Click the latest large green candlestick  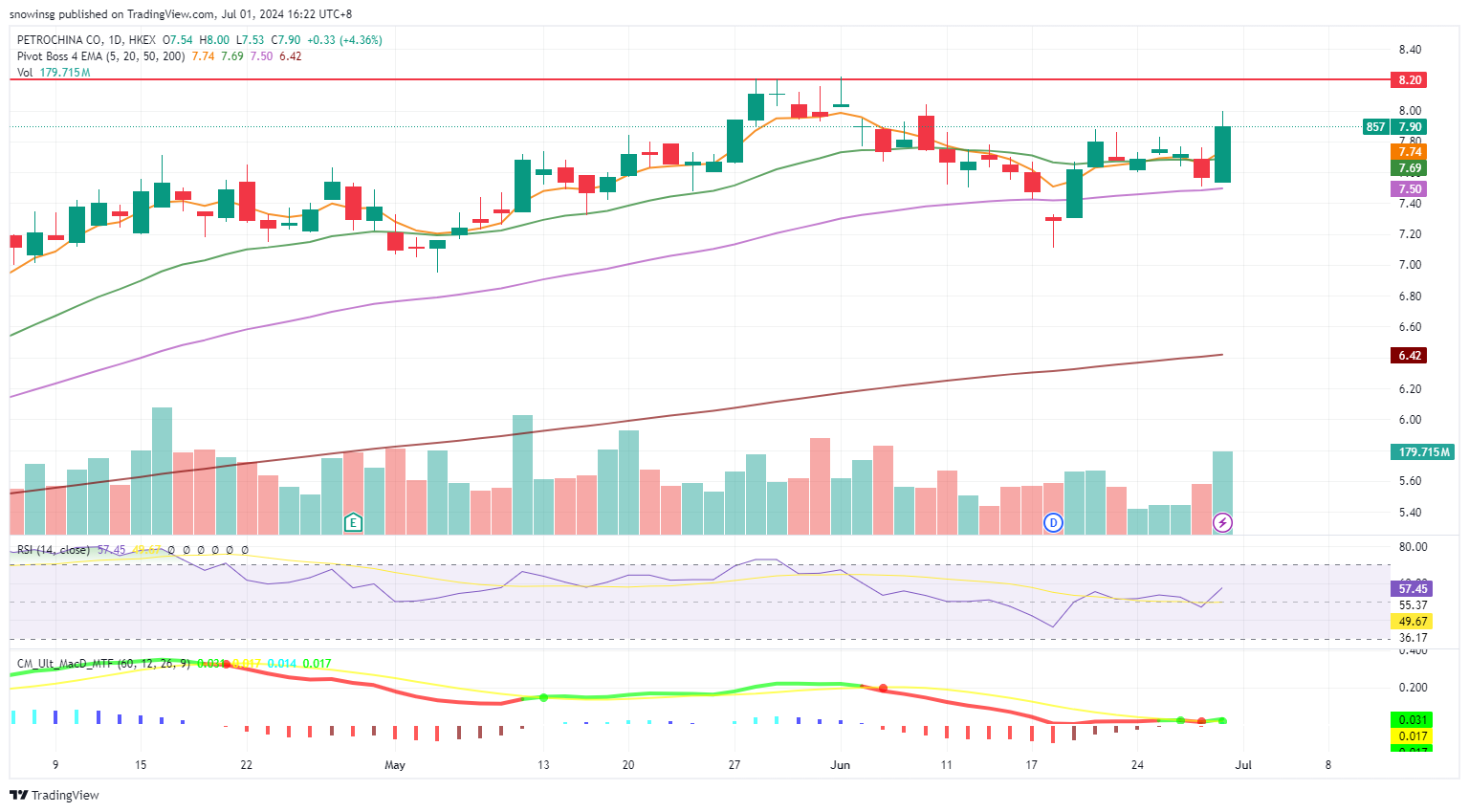click(1222, 154)
